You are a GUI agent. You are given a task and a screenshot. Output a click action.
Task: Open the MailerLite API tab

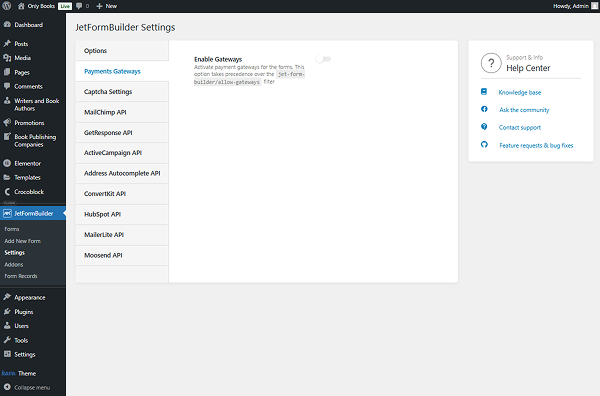[122, 235]
